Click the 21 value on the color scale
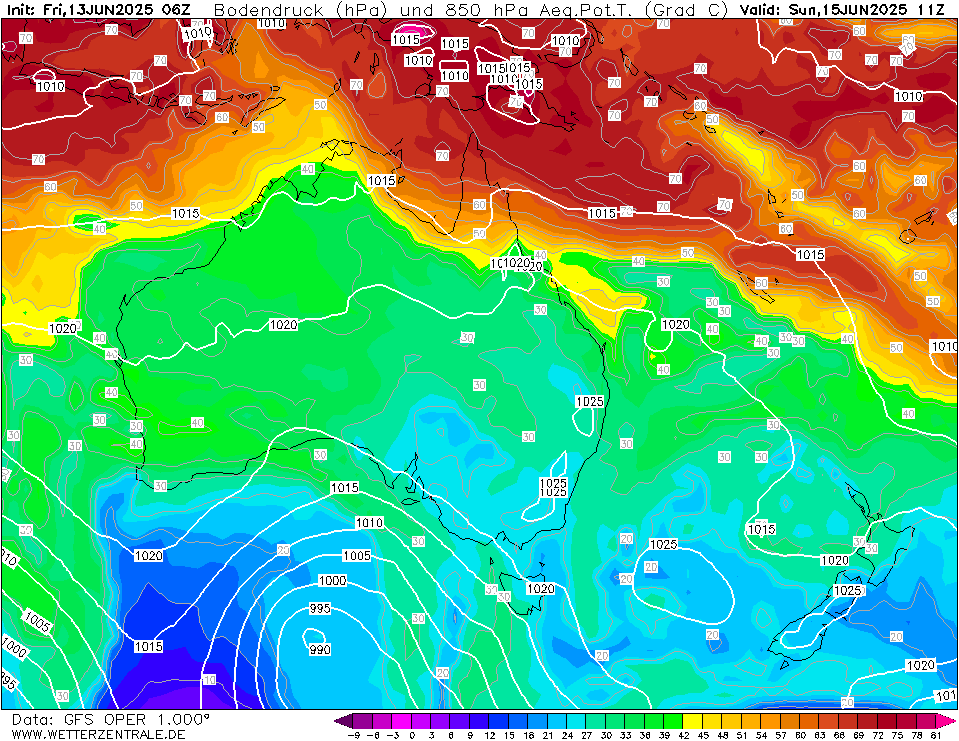This screenshot has height=741, width=959. pos(548,735)
